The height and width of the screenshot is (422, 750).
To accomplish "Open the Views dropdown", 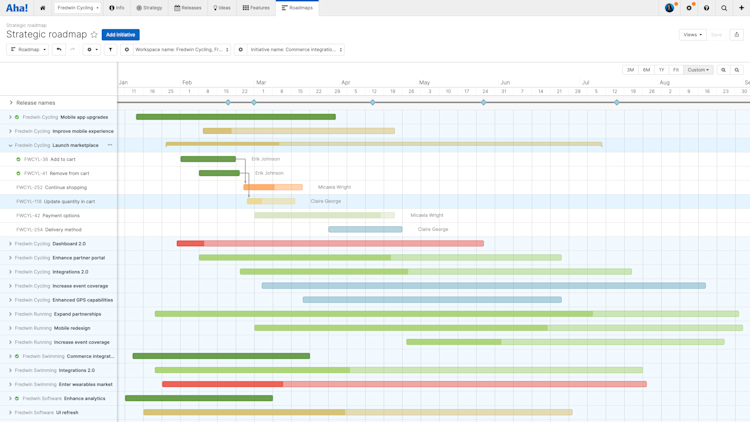I will [692, 34].
